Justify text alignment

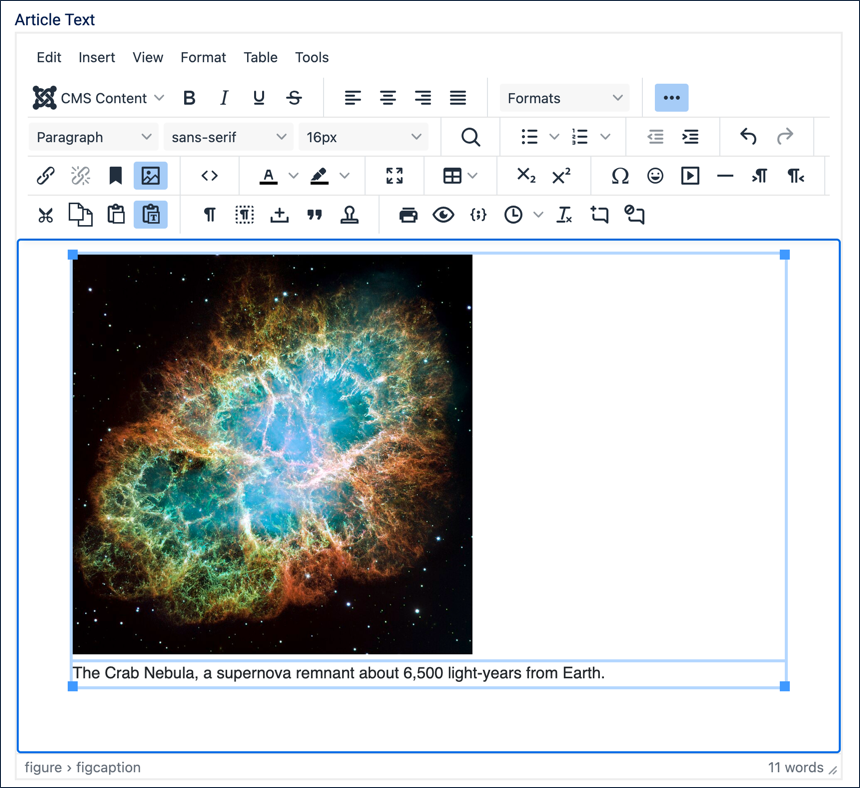(458, 98)
